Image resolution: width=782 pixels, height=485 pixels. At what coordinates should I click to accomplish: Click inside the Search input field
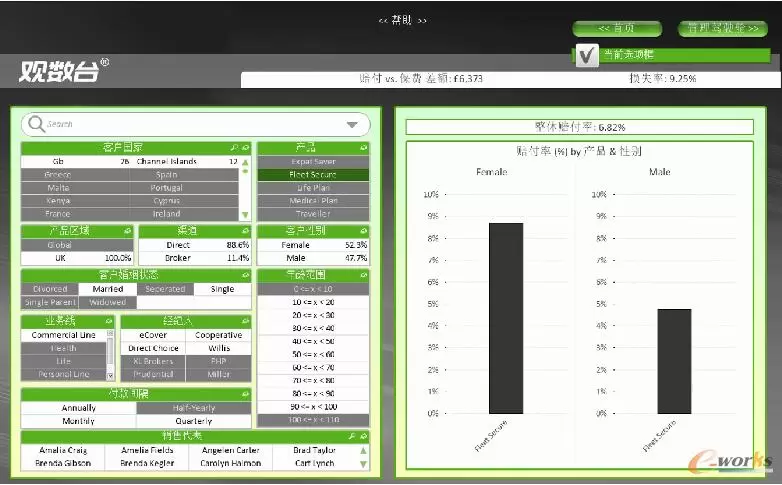coord(190,125)
